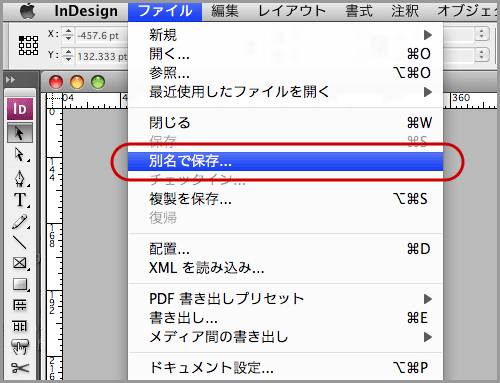Choose XML を読み込み... menu item
The image size is (500, 383).
tap(286, 268)
